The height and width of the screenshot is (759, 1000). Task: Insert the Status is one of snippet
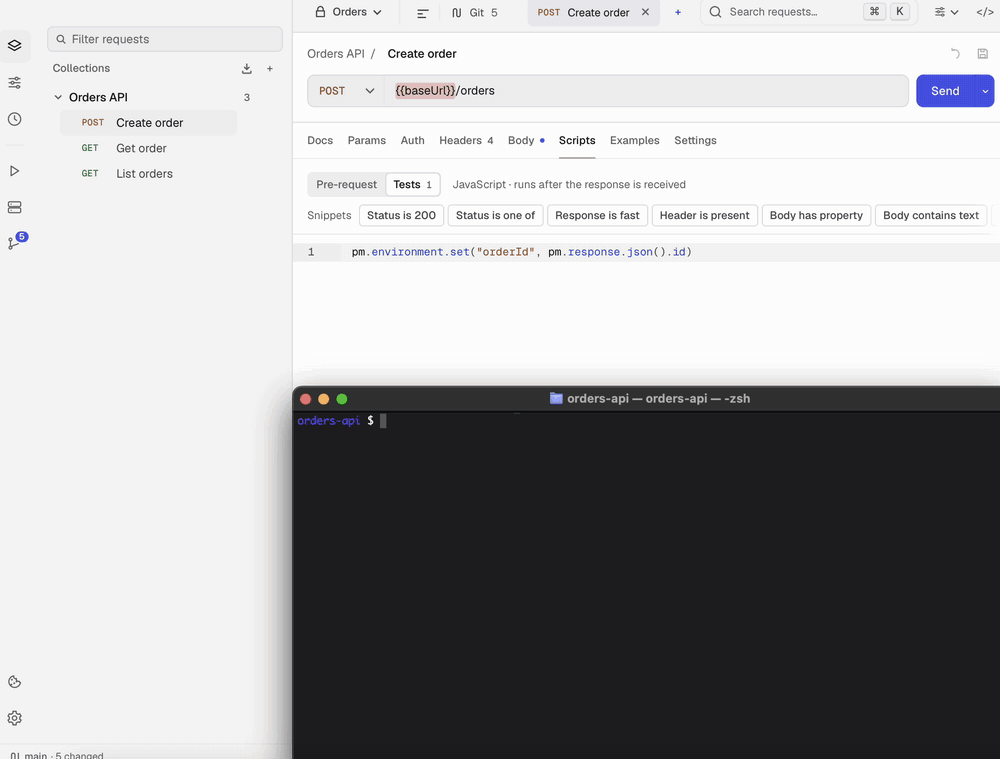click(x=496, y=216)
